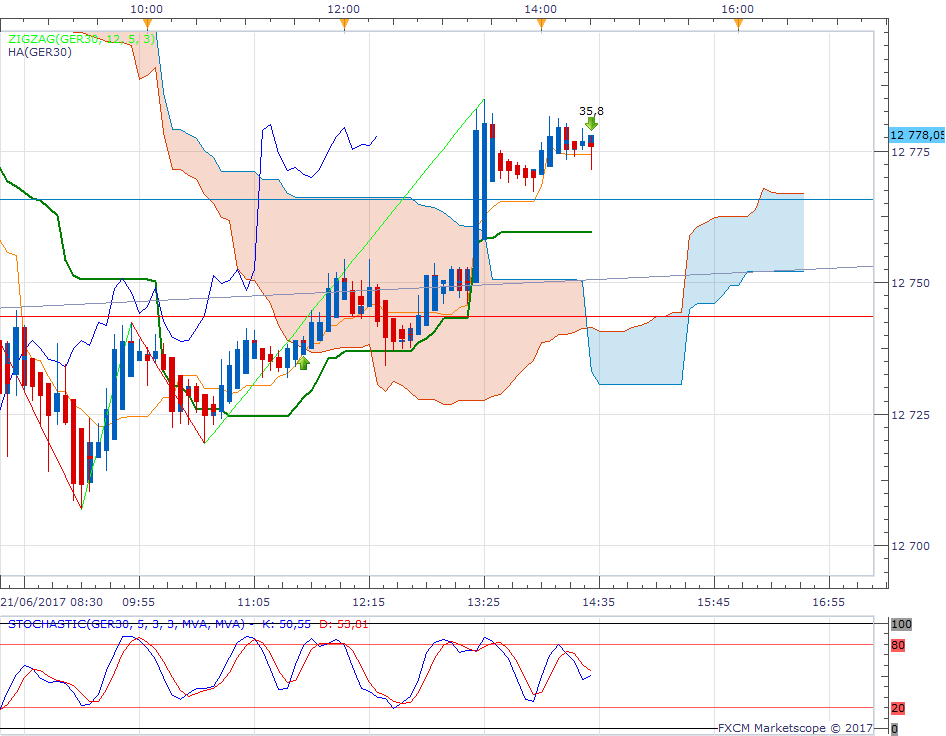
Task: Click the orange 14:00 time marker
Action: pyautogui.click(x=541, y=24)
